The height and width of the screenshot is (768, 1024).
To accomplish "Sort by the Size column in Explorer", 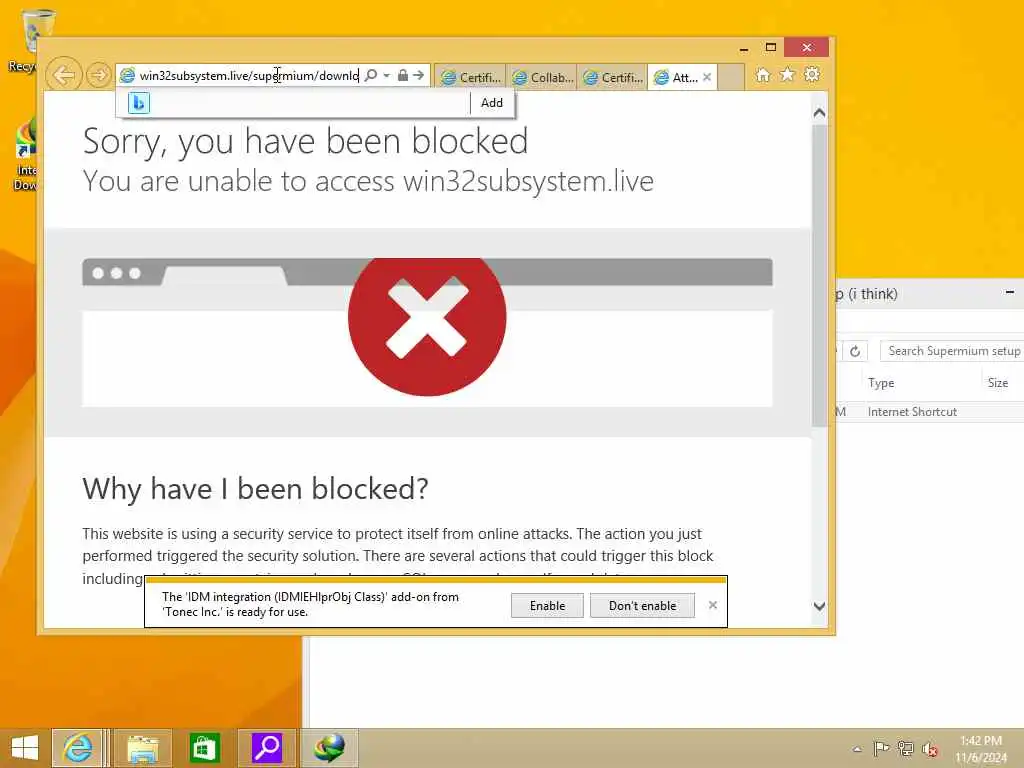I will [x=998, y=383].
